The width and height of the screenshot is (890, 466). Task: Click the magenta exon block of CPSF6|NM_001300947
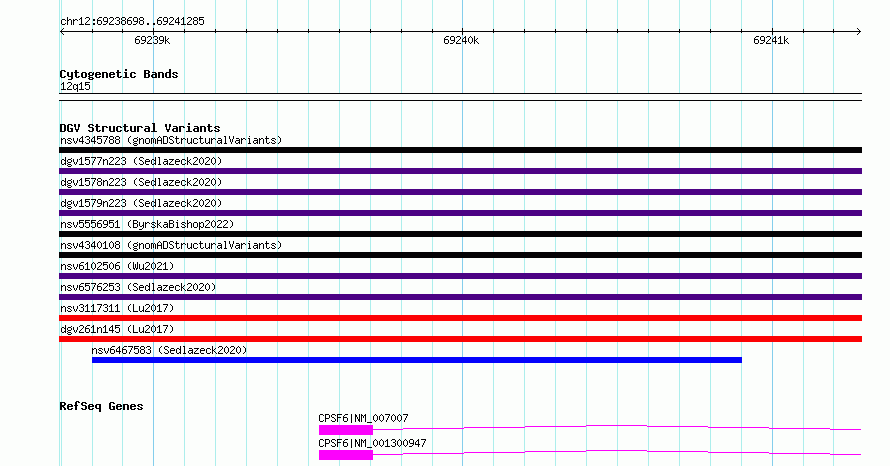tap(346, 455)
